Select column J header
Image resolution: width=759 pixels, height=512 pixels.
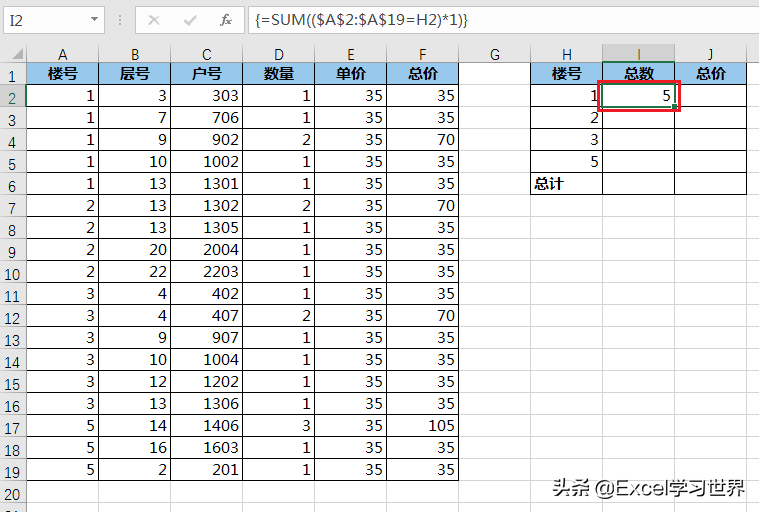pos(711,54)
